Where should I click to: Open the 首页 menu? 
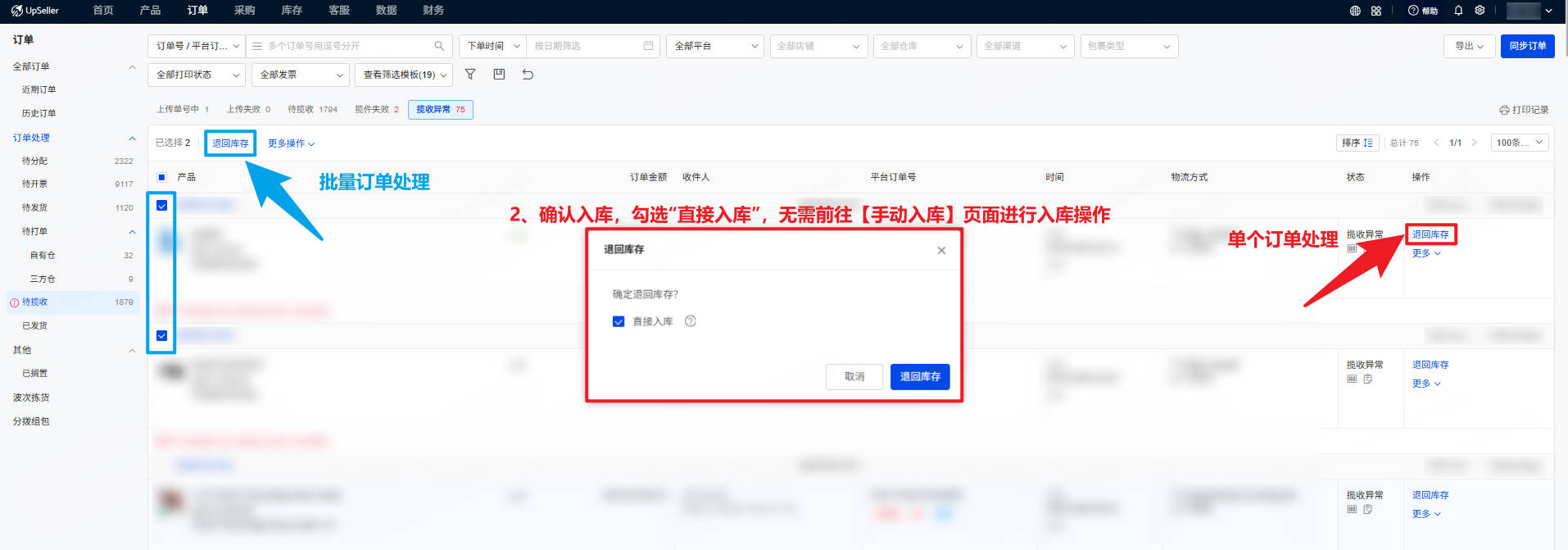point(103,11)
